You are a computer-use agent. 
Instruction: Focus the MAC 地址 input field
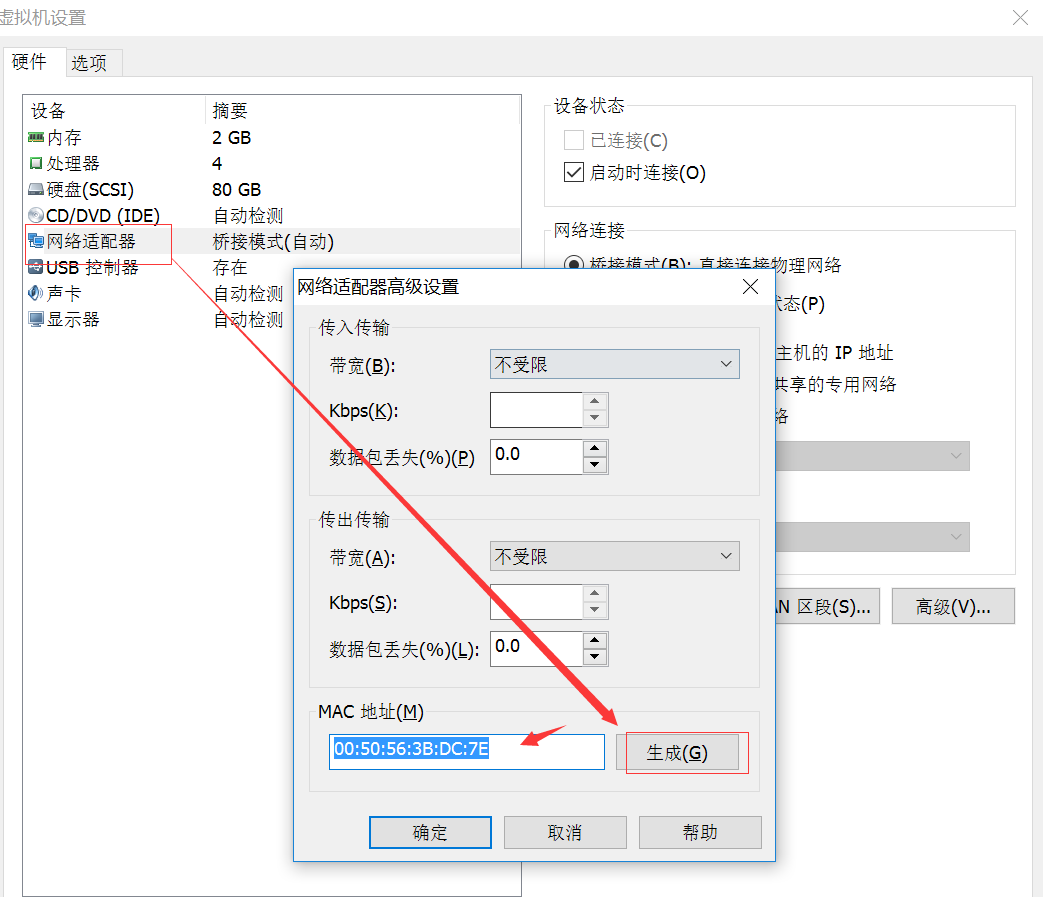click(x=467, y=752)
